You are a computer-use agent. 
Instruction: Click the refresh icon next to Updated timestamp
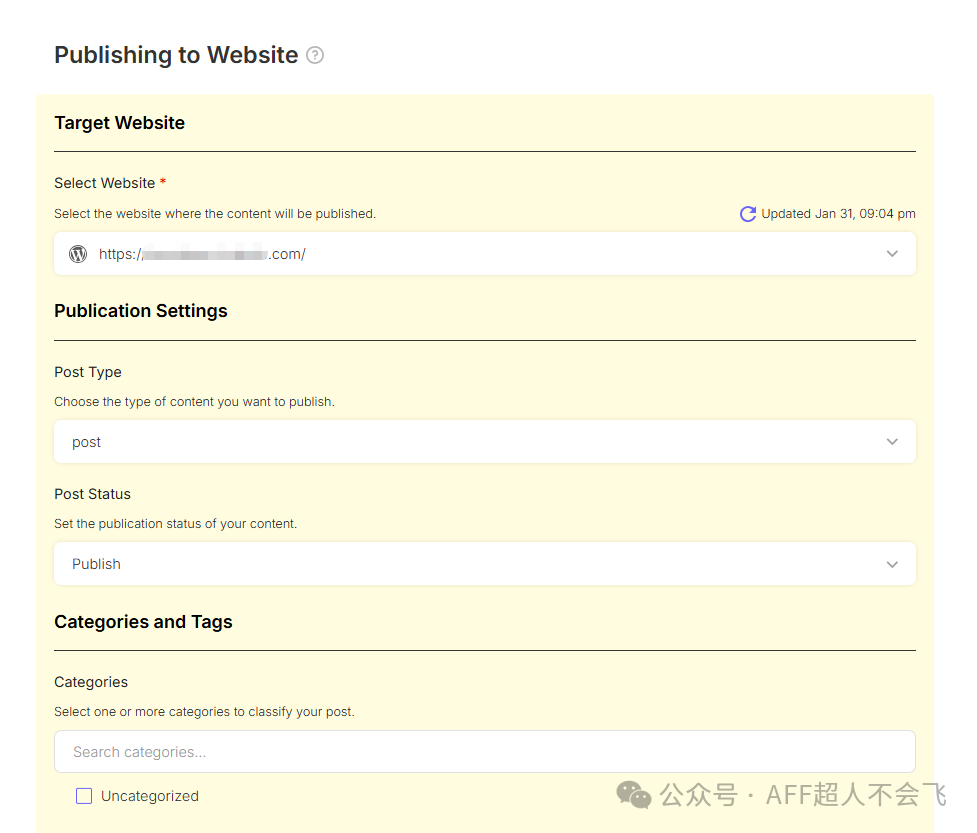coord(748,214)
